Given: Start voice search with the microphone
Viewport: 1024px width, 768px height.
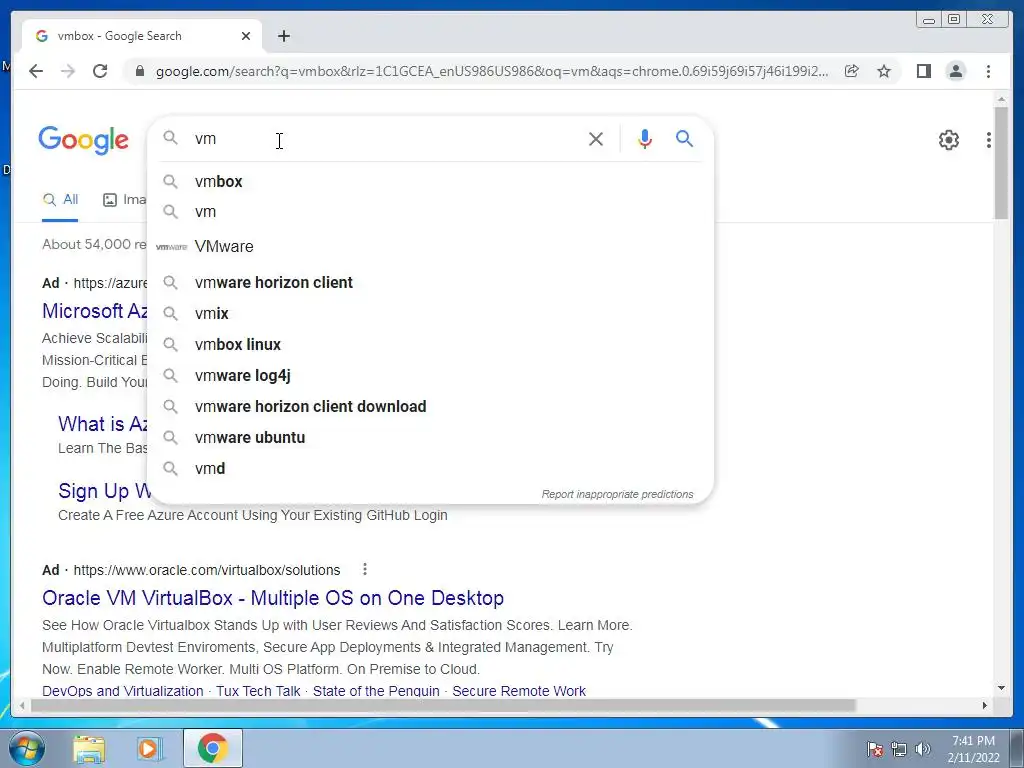Looking at the screenshot, I should (645, 138).
